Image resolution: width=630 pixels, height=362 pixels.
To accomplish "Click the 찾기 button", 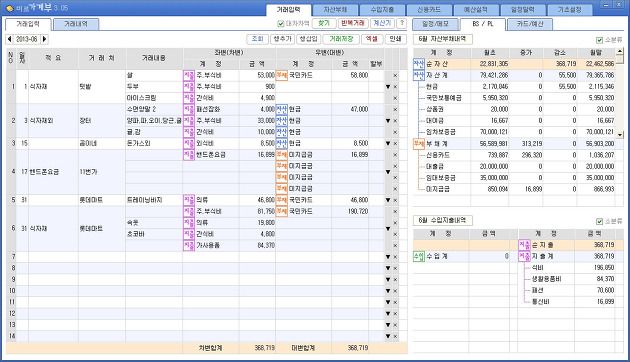I will [324, 23].
